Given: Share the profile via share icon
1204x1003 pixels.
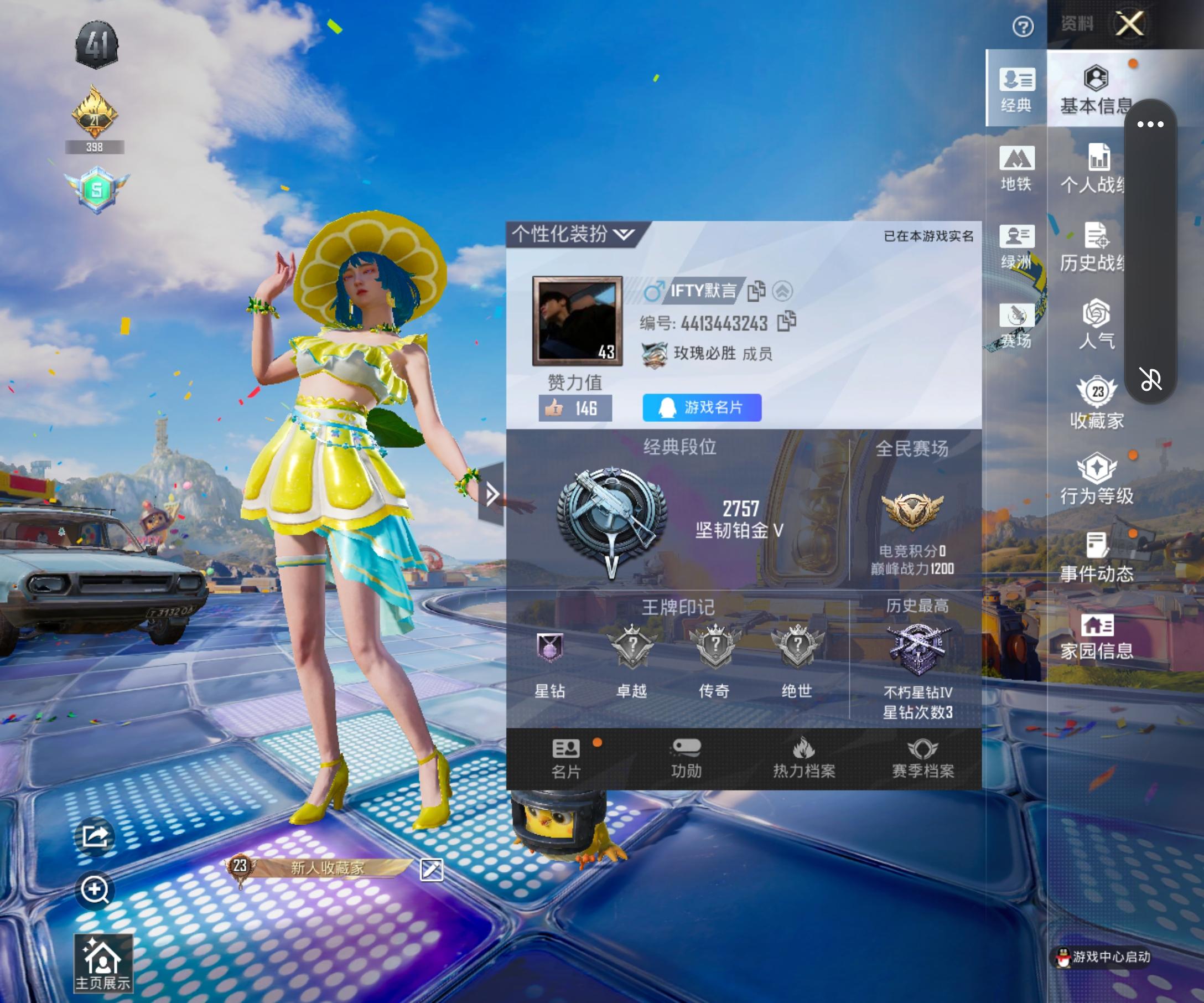Looking at the screenshot, I should coord(95,837).
